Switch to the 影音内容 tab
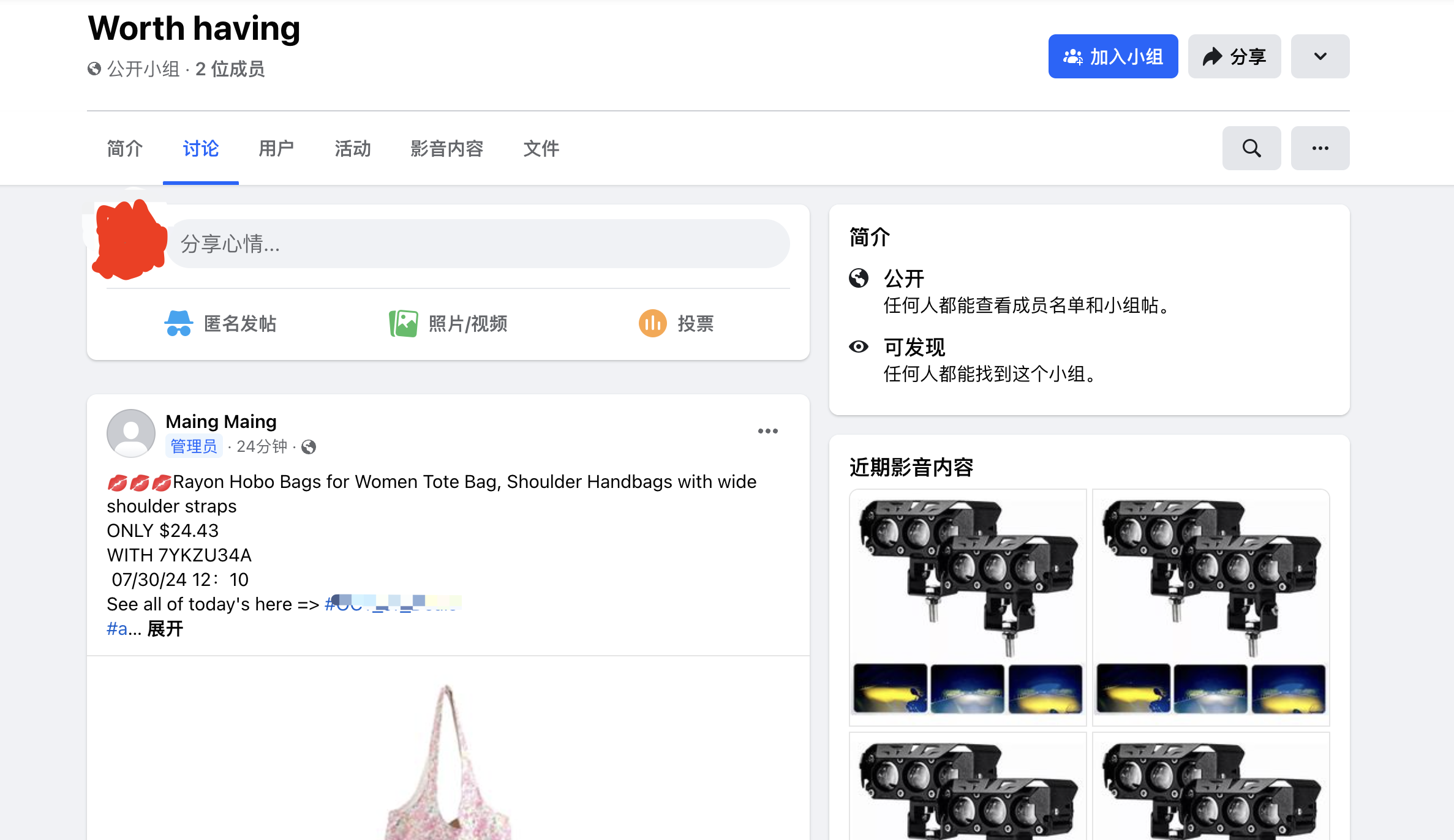Screen dimensions: 1454x840 pos(446,148)
